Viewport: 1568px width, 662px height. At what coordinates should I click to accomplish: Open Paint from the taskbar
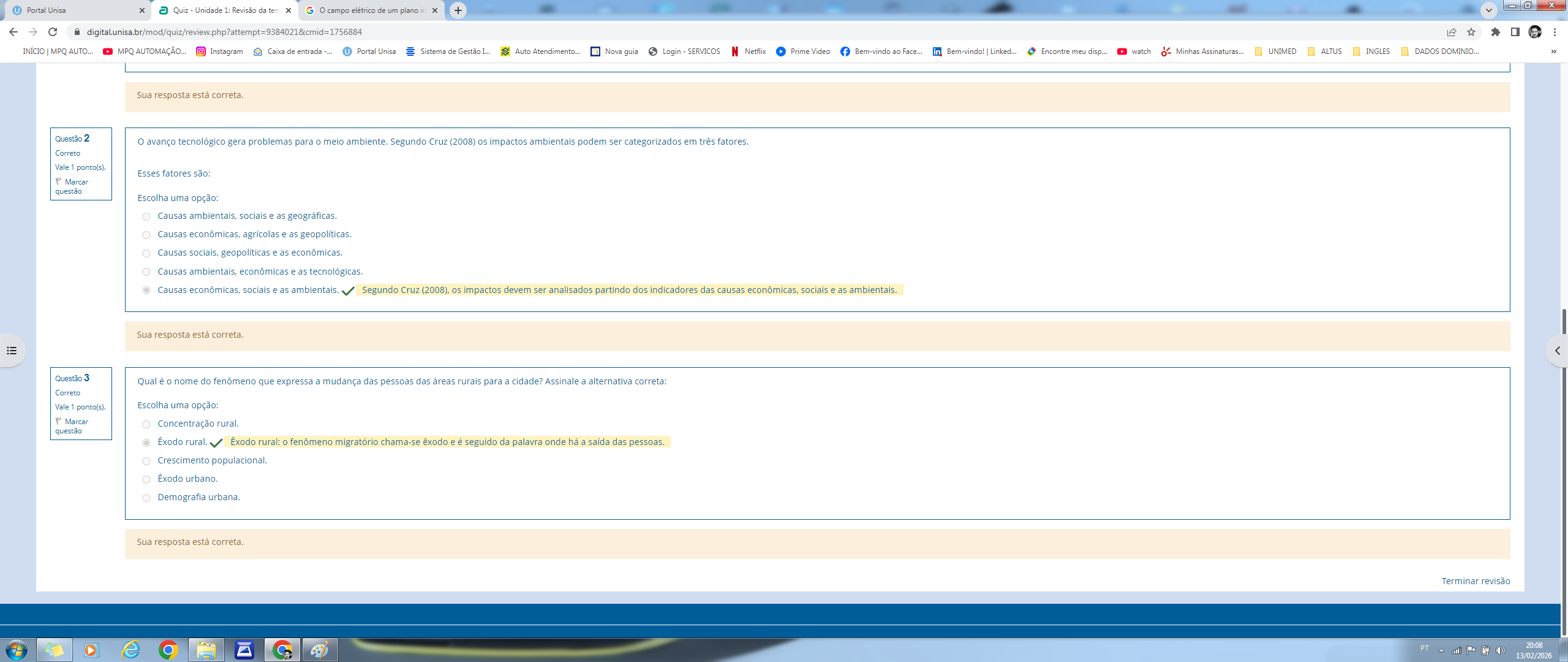coord(319,650)
